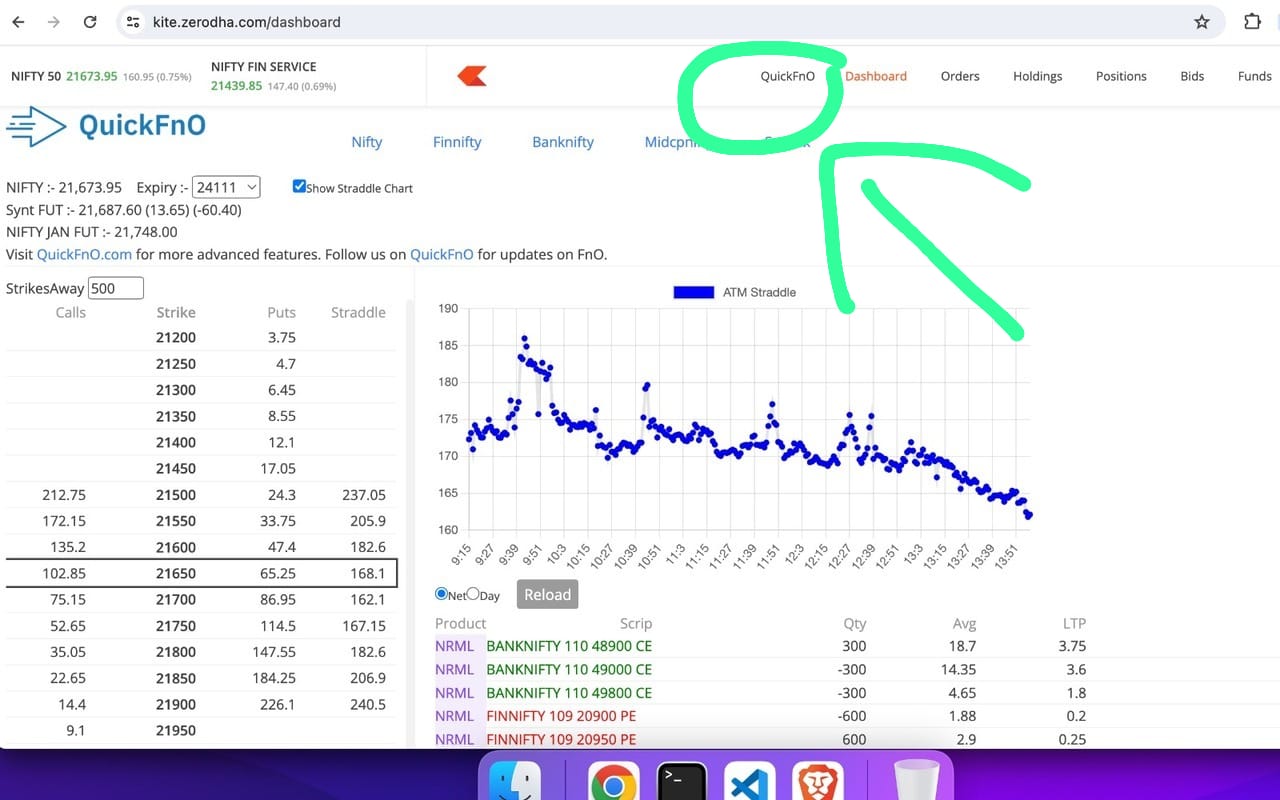Click strike 21500 in the chain
The width and height of the screenshot is (1280, 800).
click(176, 495)
